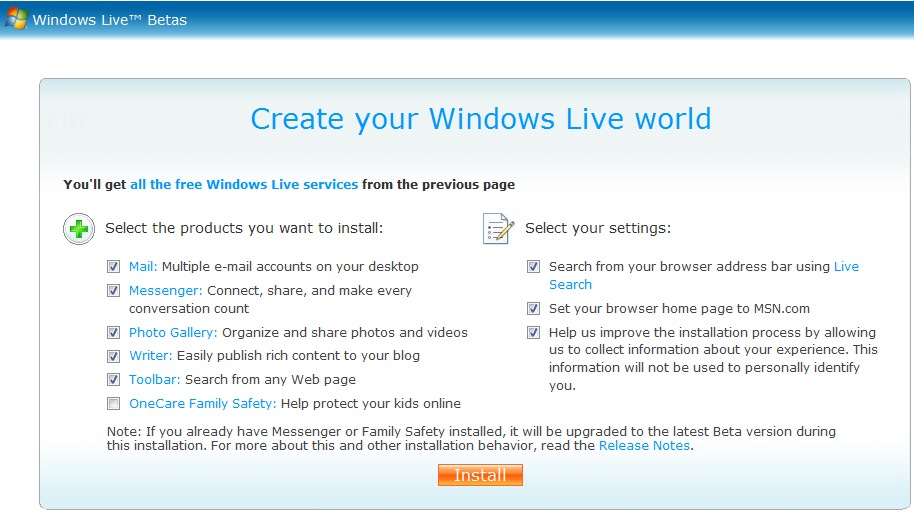
Task: Click 'Organize and share photos and videos' text
Action: pyautogui.click(x=345, y=332)
